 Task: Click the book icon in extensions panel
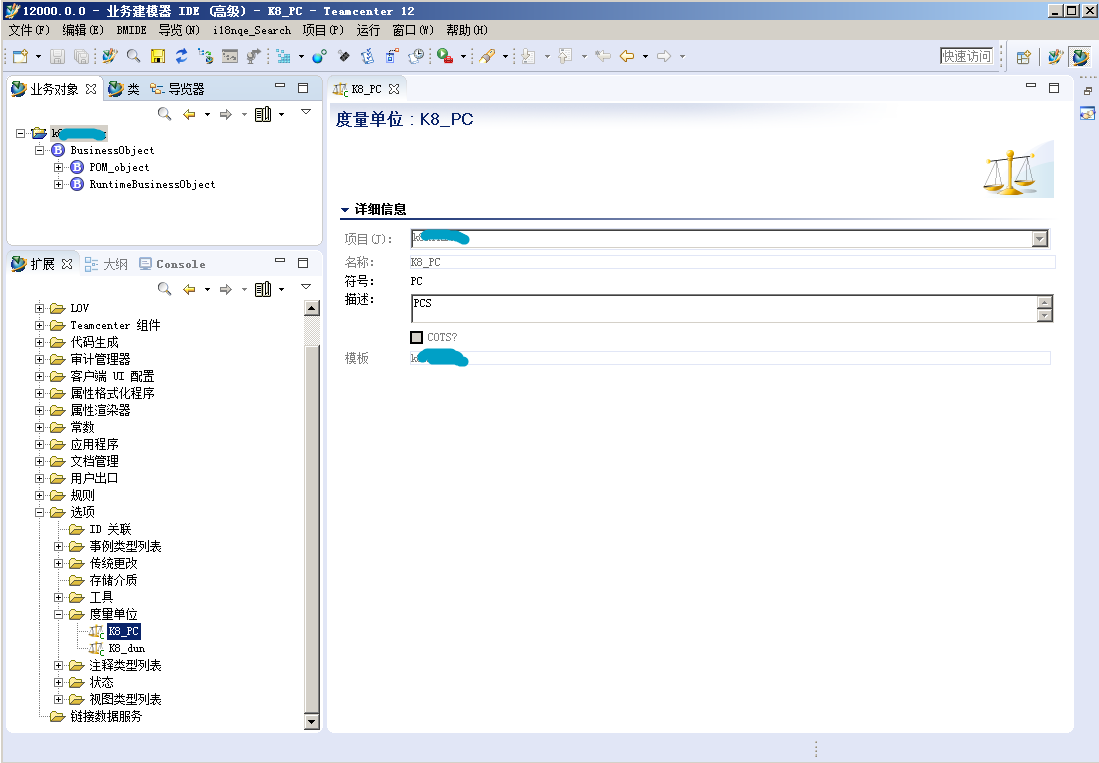pos(263,289)
